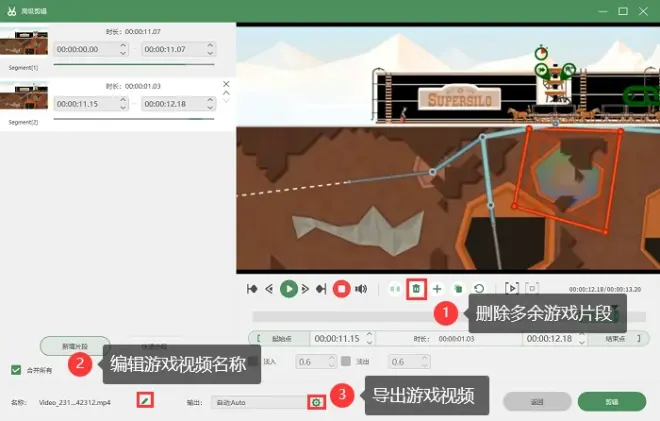This screenshot has height=421, width=660.
Task: Click Segment[1] end field 00:00:11.07
Action: click(178, 49)
